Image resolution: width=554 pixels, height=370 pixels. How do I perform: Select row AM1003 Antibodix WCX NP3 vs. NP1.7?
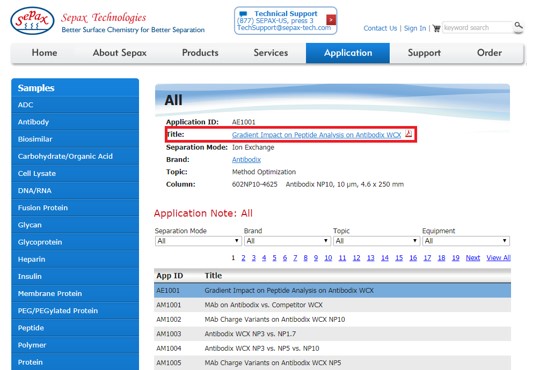pyautogui.click(x=332, y=334)
